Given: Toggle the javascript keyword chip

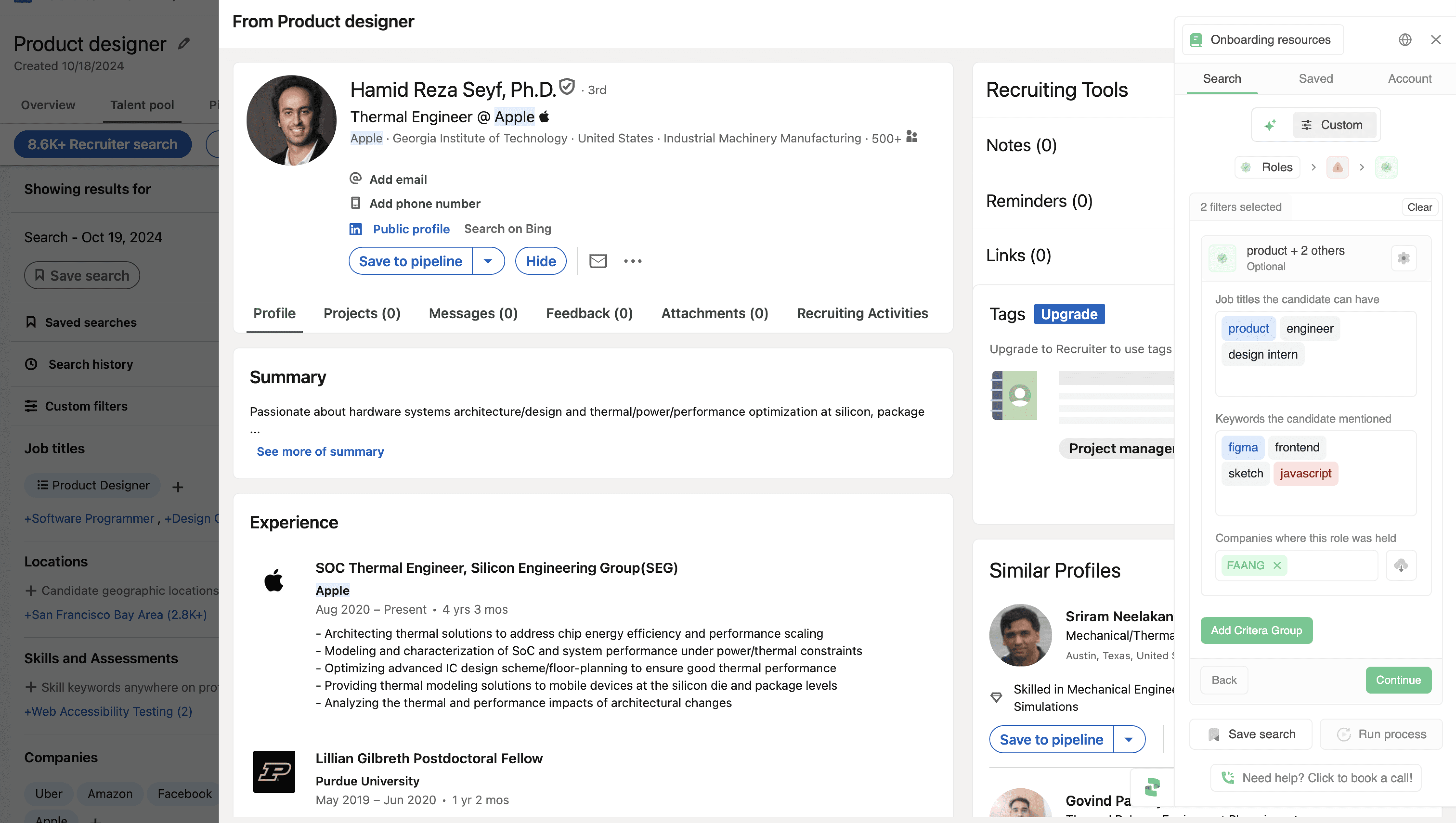Looking at the screenshot, I should pyautogui.click(x=1306, y=473).
